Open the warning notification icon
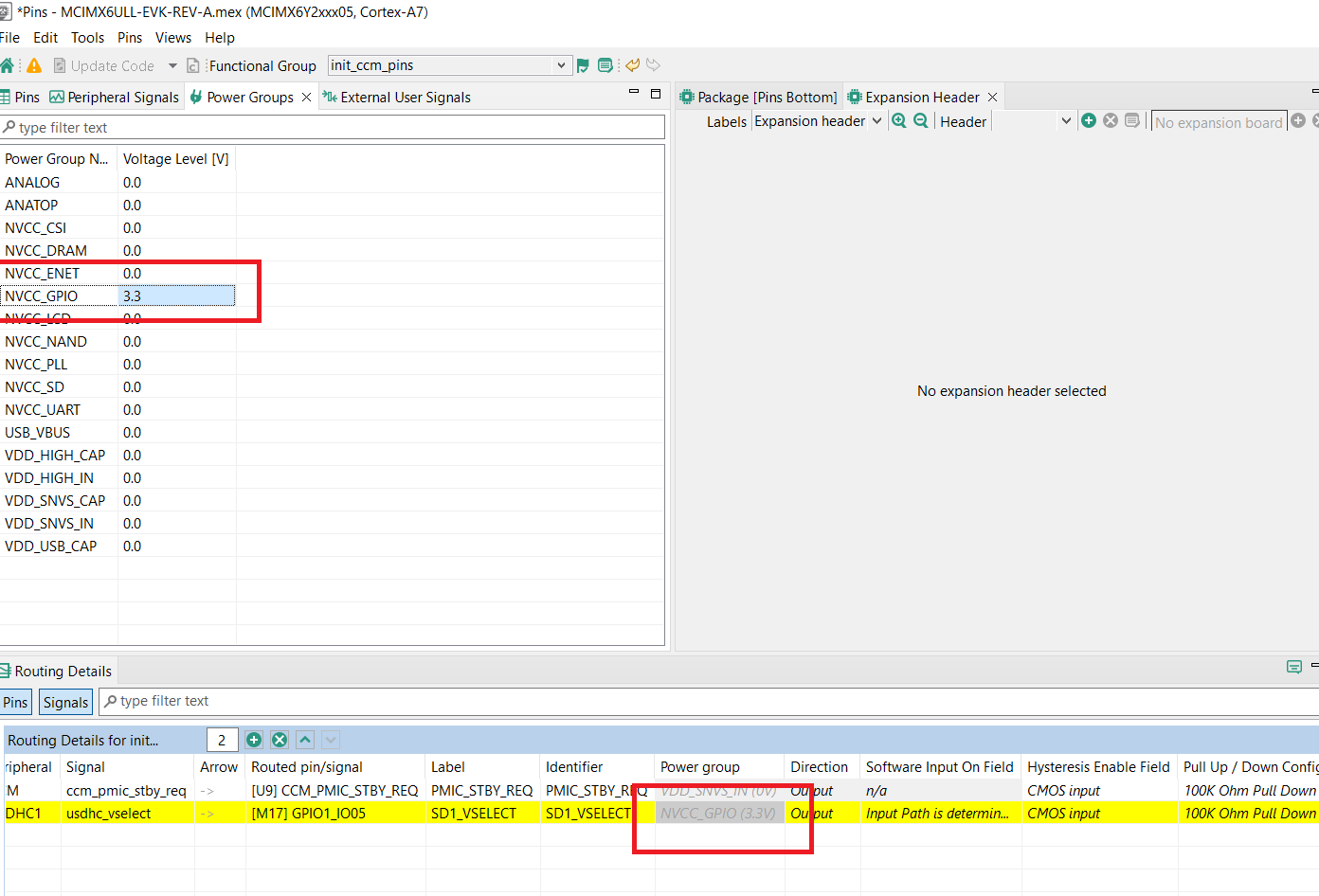Screen dimensions: 1319x896 click(x=31, y=64)
